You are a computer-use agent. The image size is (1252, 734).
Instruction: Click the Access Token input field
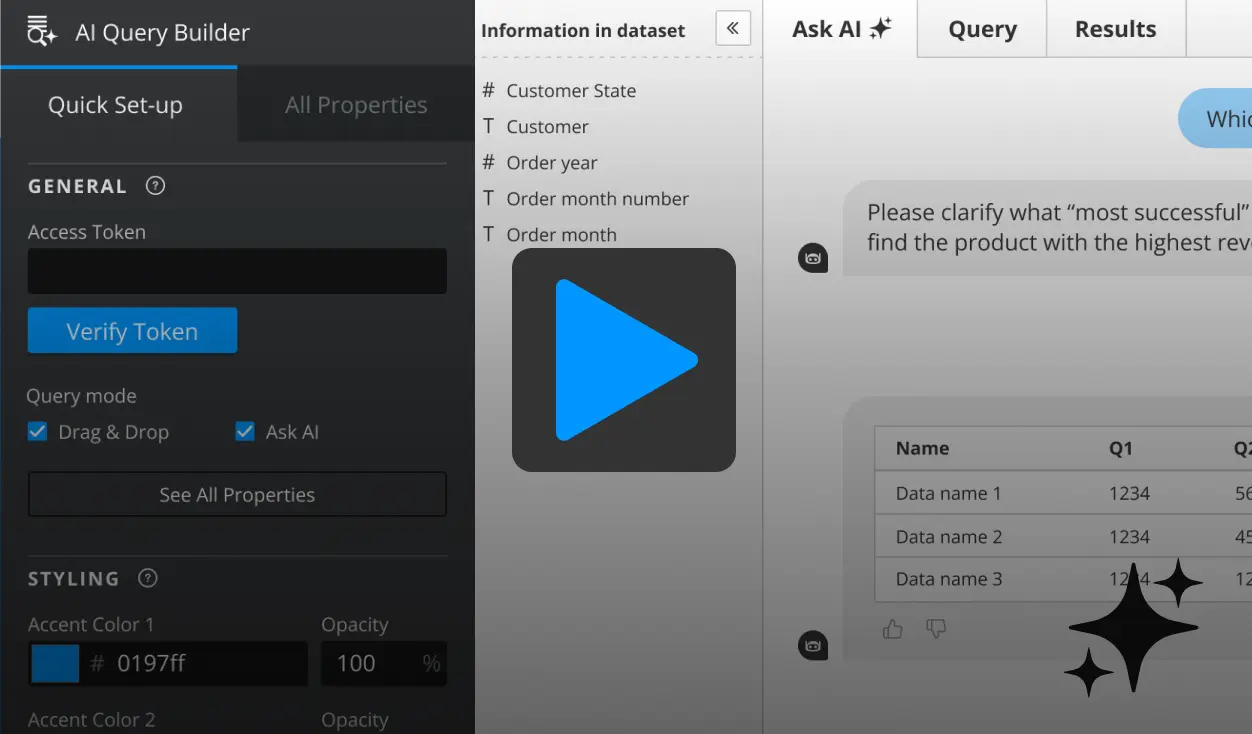coord(237,271)
